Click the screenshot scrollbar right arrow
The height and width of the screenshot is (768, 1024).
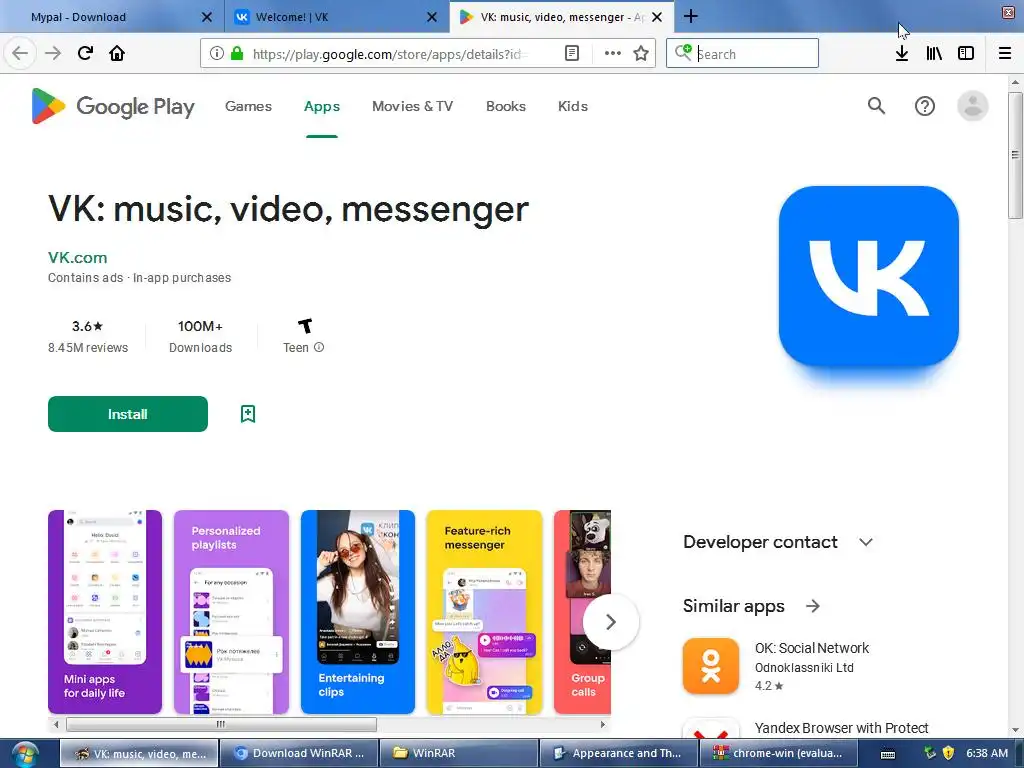602,724
